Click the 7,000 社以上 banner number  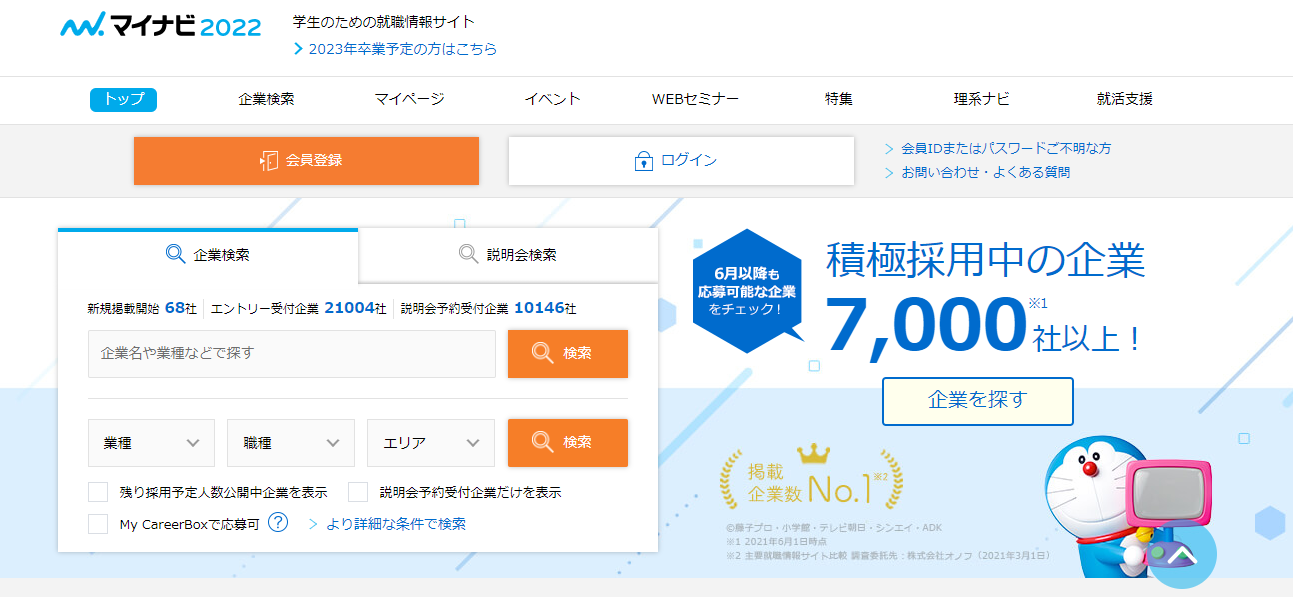984,326
